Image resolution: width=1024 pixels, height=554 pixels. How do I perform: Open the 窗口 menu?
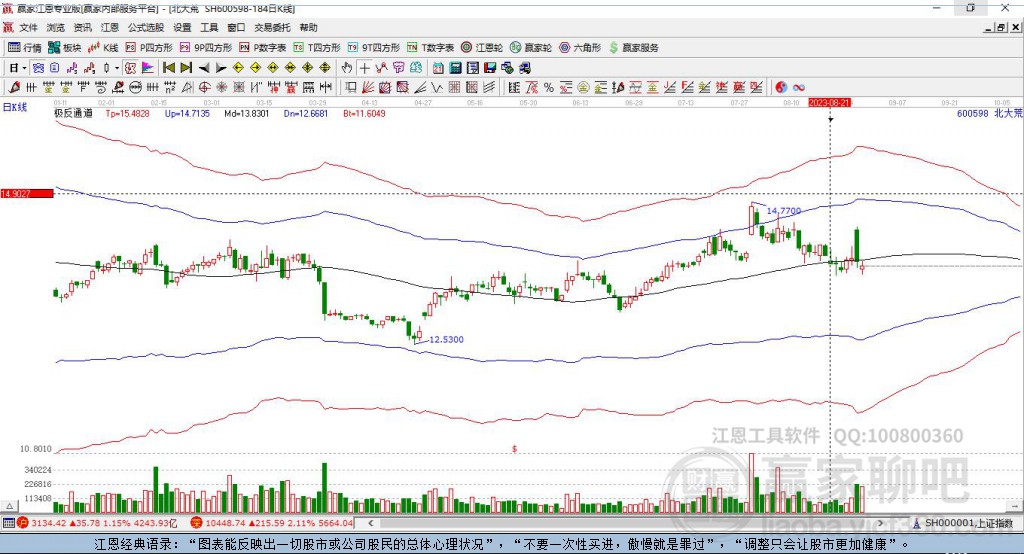pos(236,27)
